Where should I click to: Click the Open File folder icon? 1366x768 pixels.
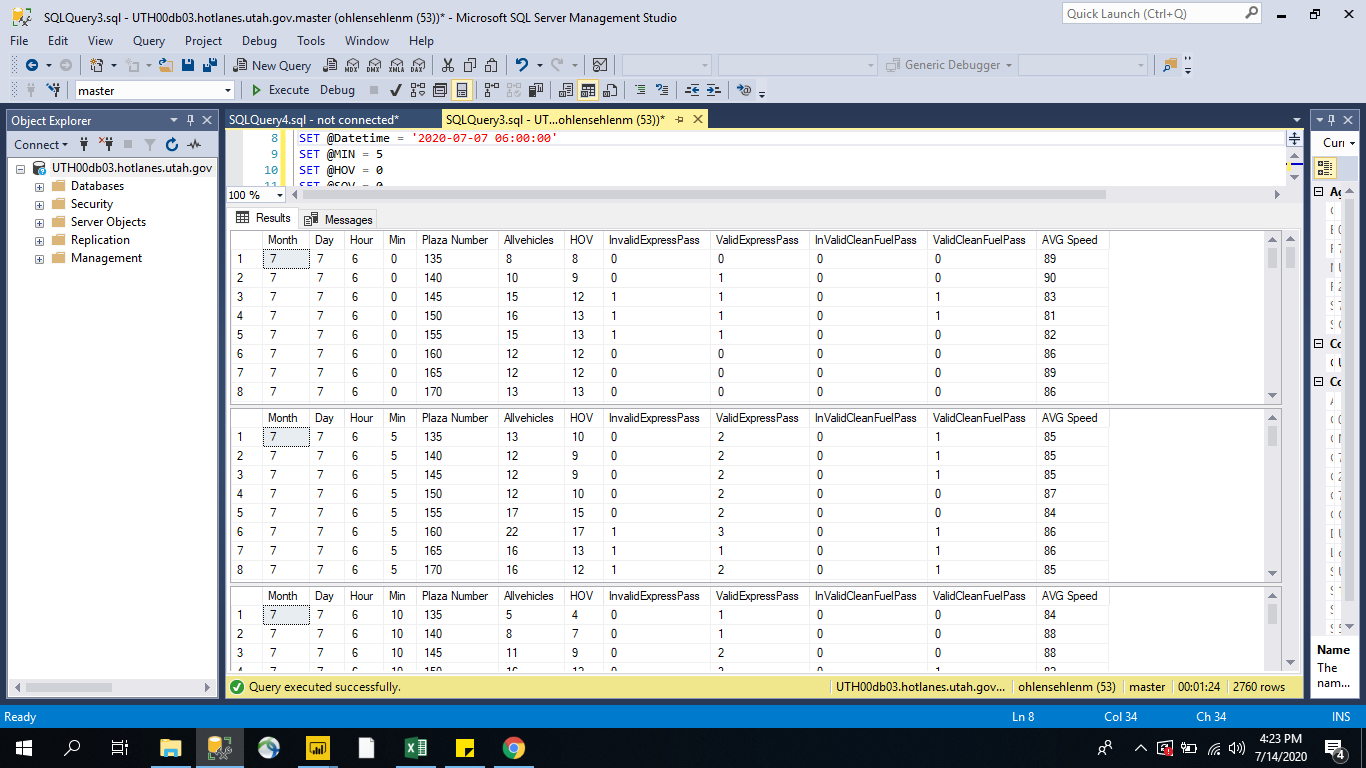pos(166,65)
